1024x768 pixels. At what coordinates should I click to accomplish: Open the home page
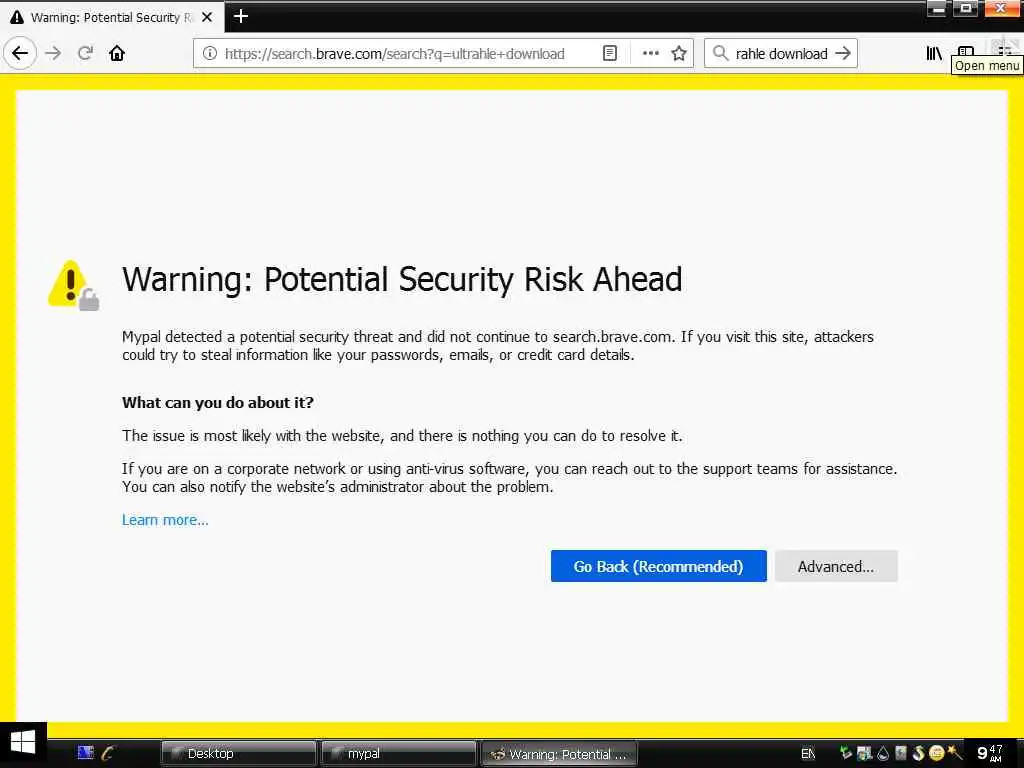point(117,54)
